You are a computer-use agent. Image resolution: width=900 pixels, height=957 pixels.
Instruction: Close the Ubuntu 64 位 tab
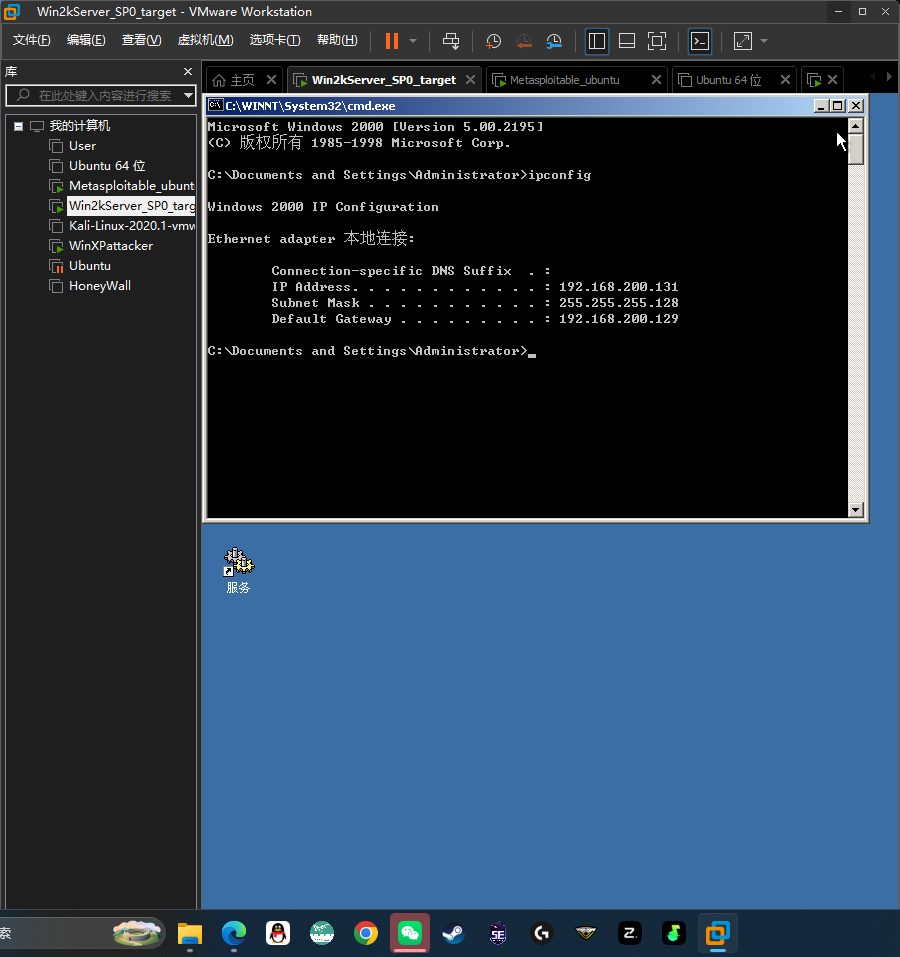pos(785,79)
